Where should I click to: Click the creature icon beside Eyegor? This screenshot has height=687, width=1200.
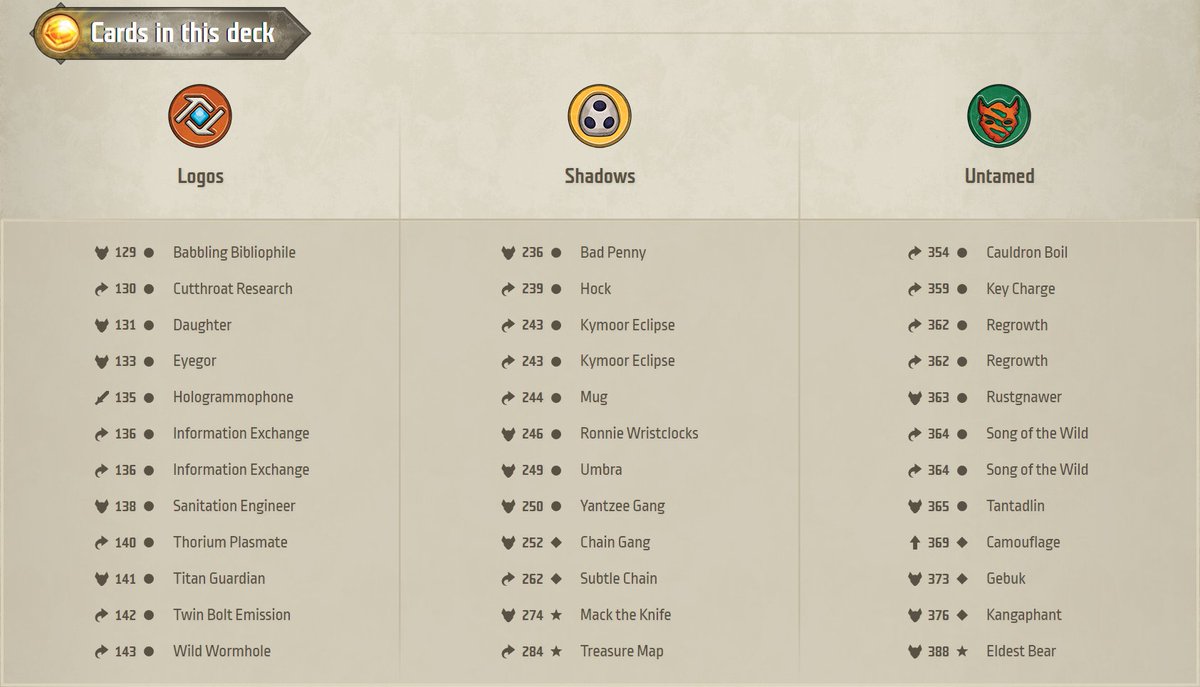[101, 361]
